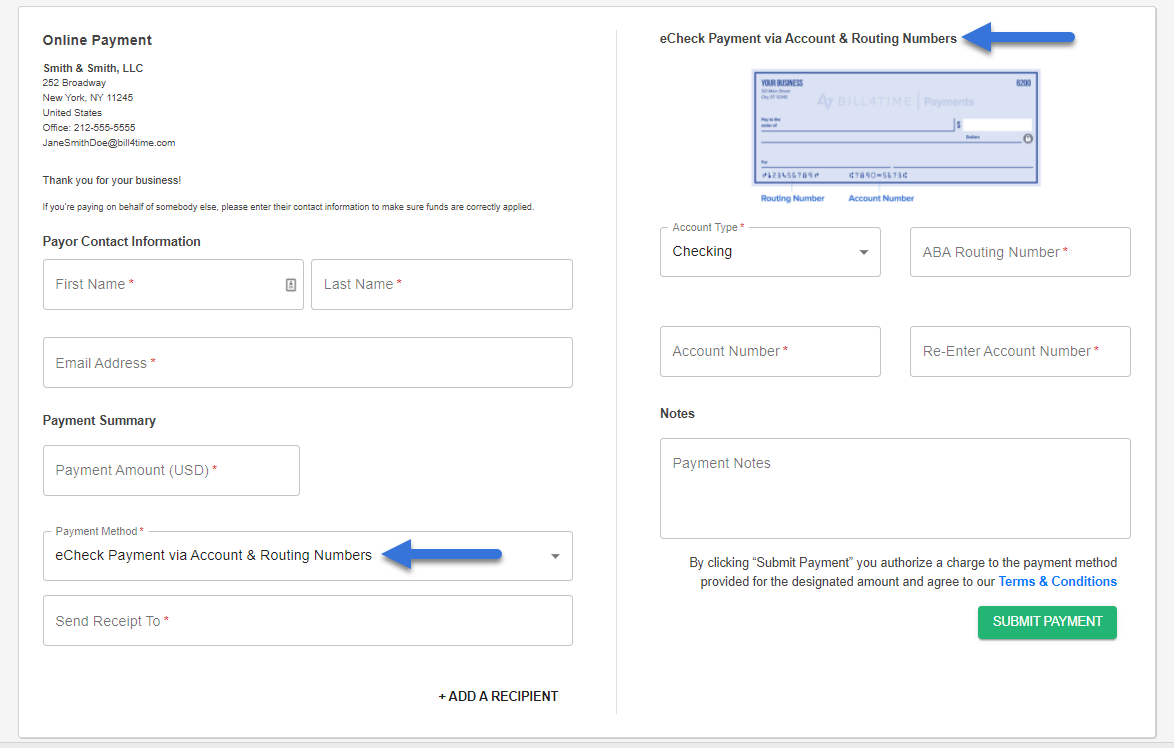This screenshot has height=748, width=1174.
Task: Click the New York, NY 11245 line
Action: pos(88,98)
